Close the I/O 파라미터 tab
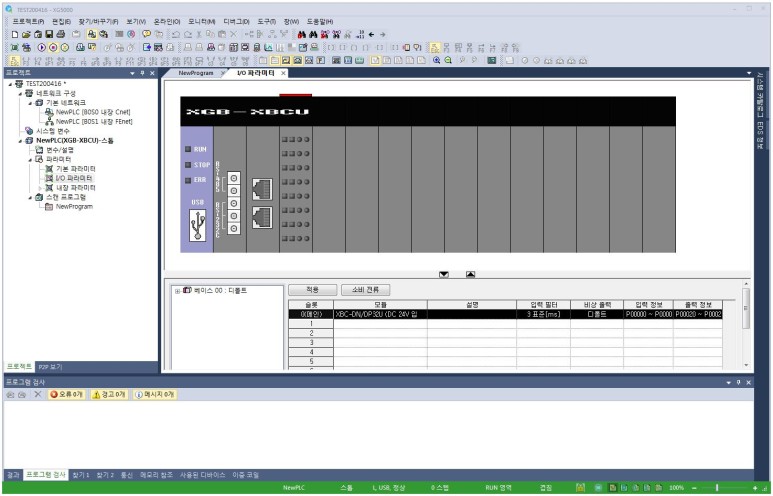Screen dimensions: 773x496 (x=283, y=73)
